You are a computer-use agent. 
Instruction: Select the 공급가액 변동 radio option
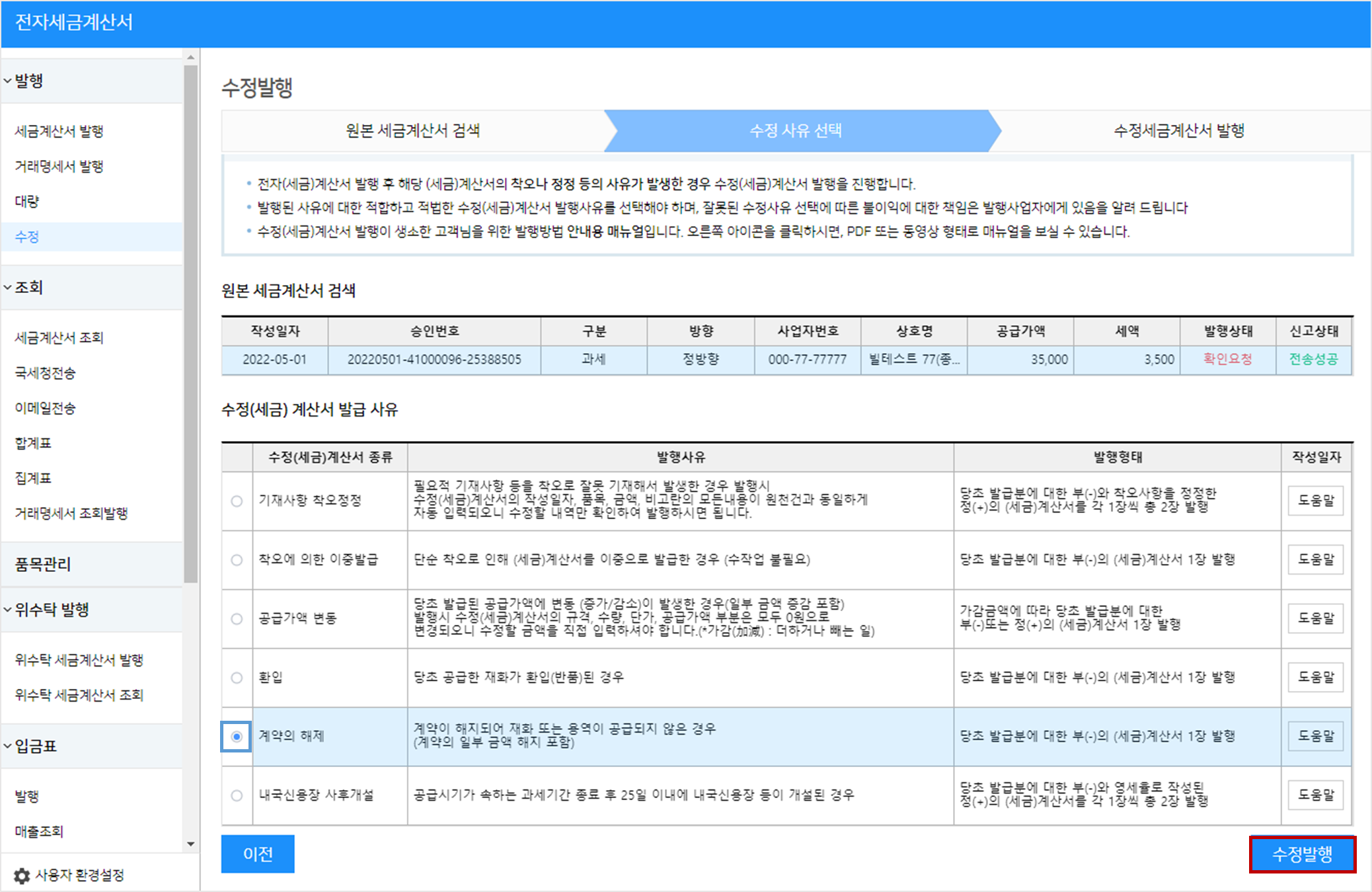tap(237, 619)
